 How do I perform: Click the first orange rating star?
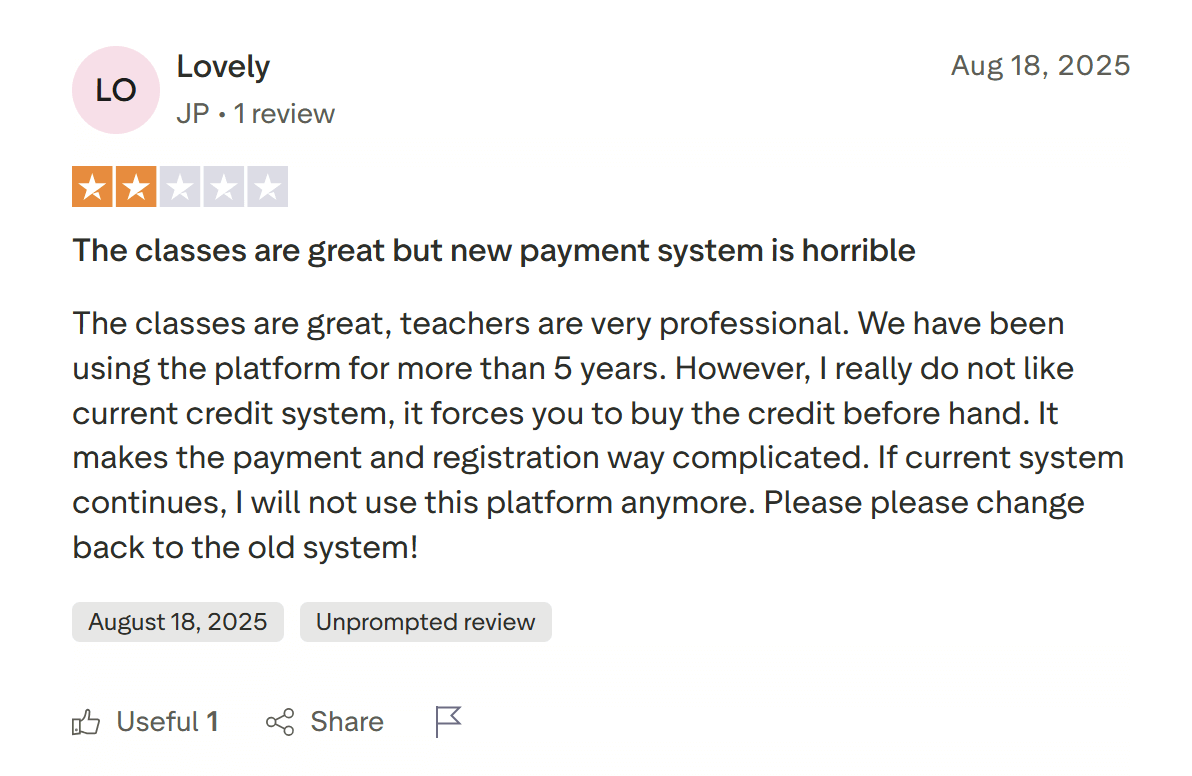pyautogui.click(x=93, y=187)
